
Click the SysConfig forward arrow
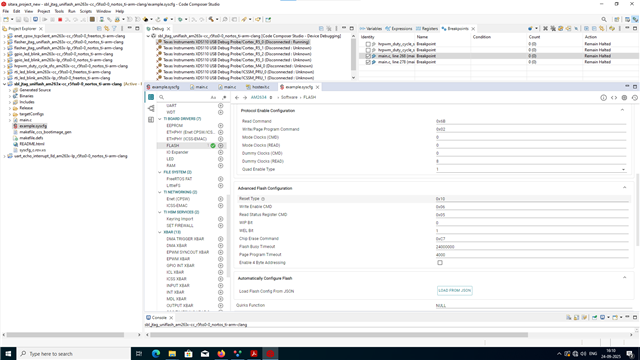245,98
